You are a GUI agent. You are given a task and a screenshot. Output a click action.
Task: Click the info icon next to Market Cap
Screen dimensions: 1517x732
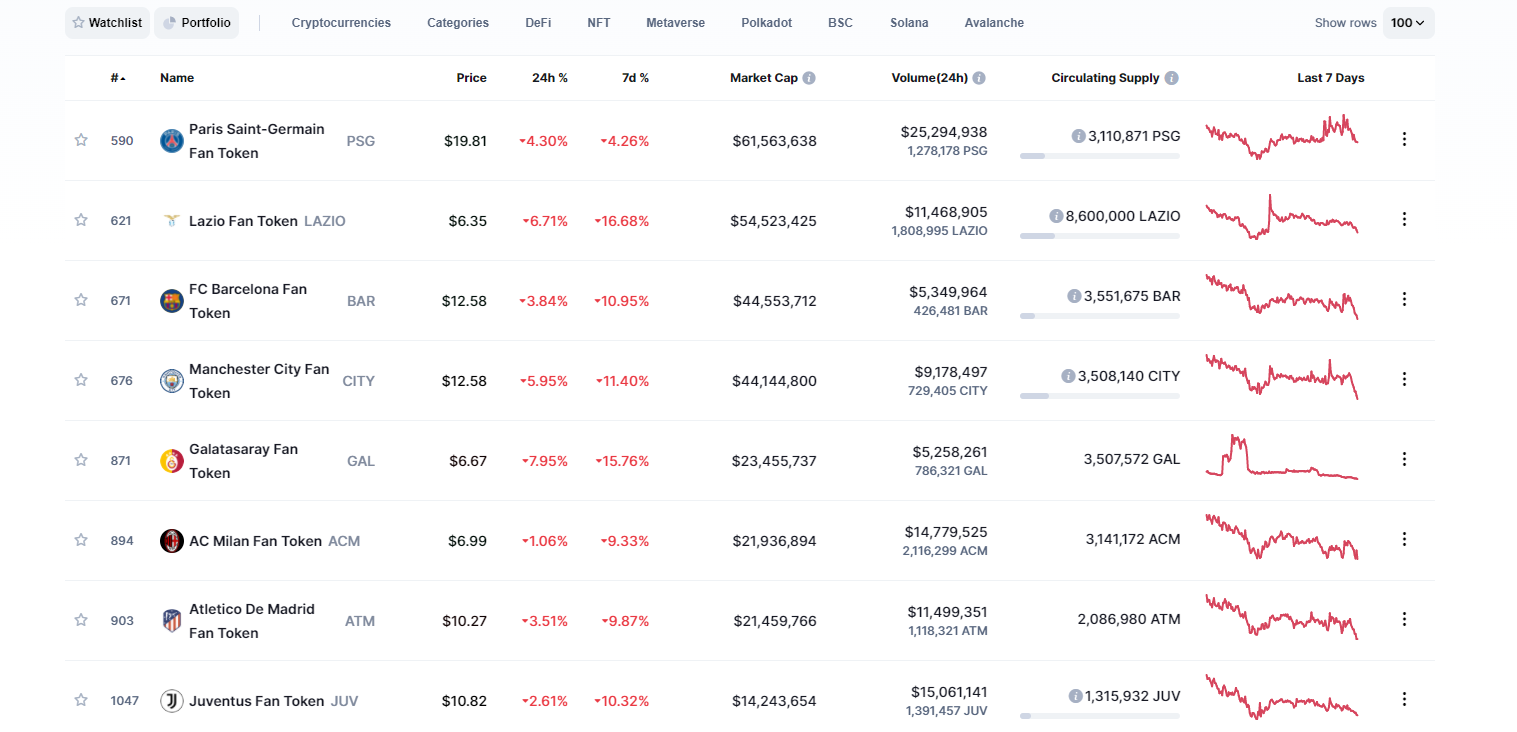tap(809, 78)
